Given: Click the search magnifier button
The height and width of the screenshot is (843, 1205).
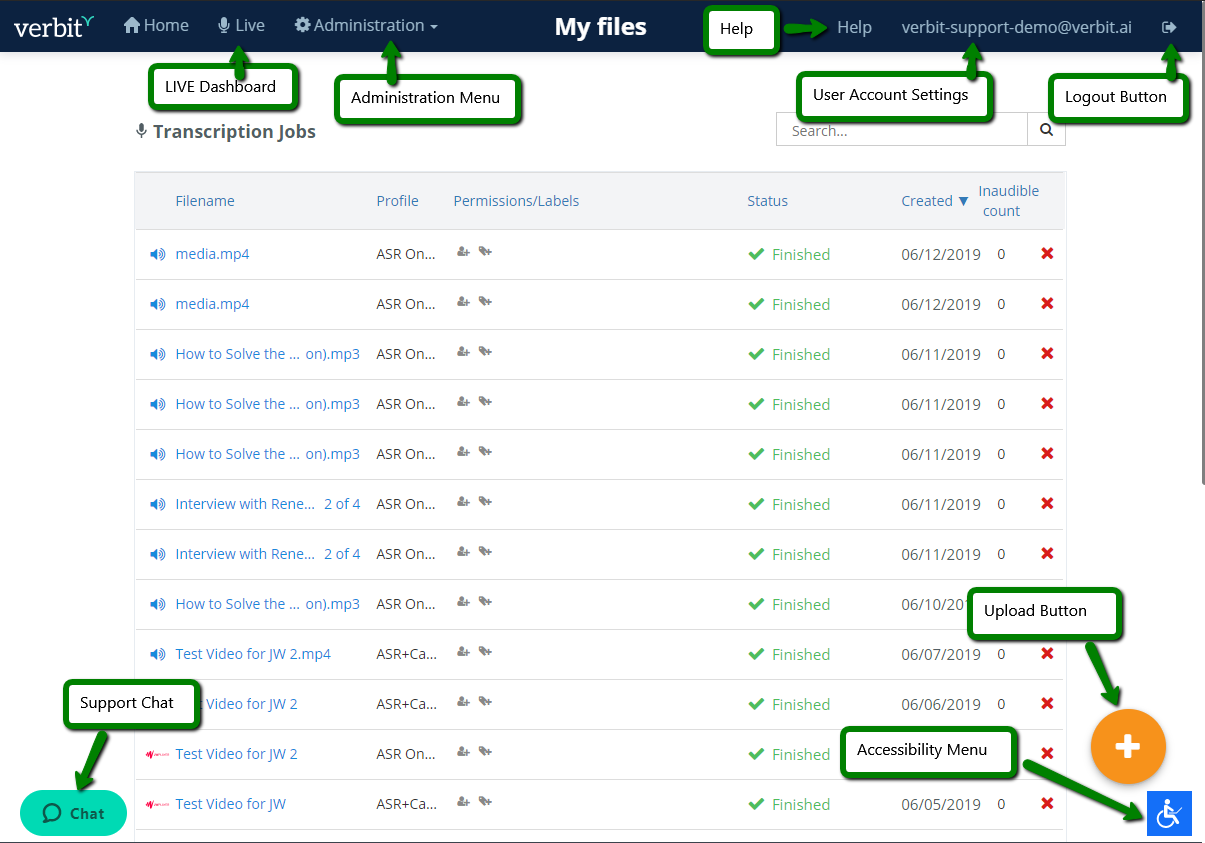Looking at the screenshot, I should click(x=1046, y=130).
